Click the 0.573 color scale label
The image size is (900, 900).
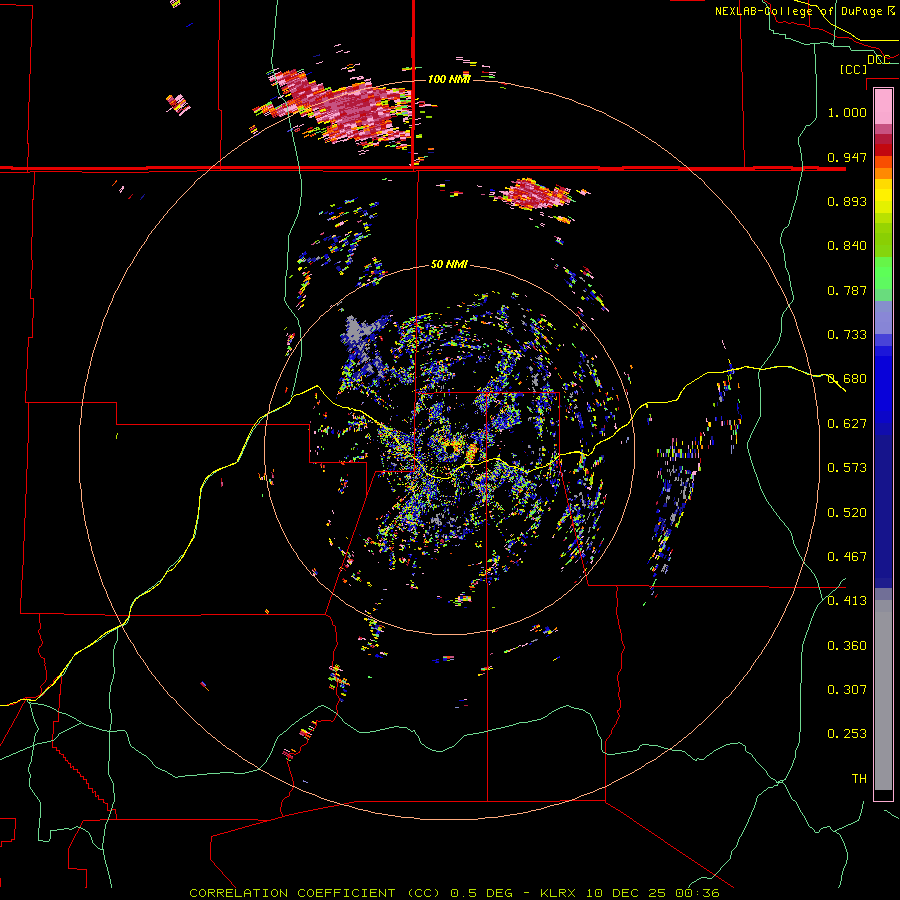[847, 468]
